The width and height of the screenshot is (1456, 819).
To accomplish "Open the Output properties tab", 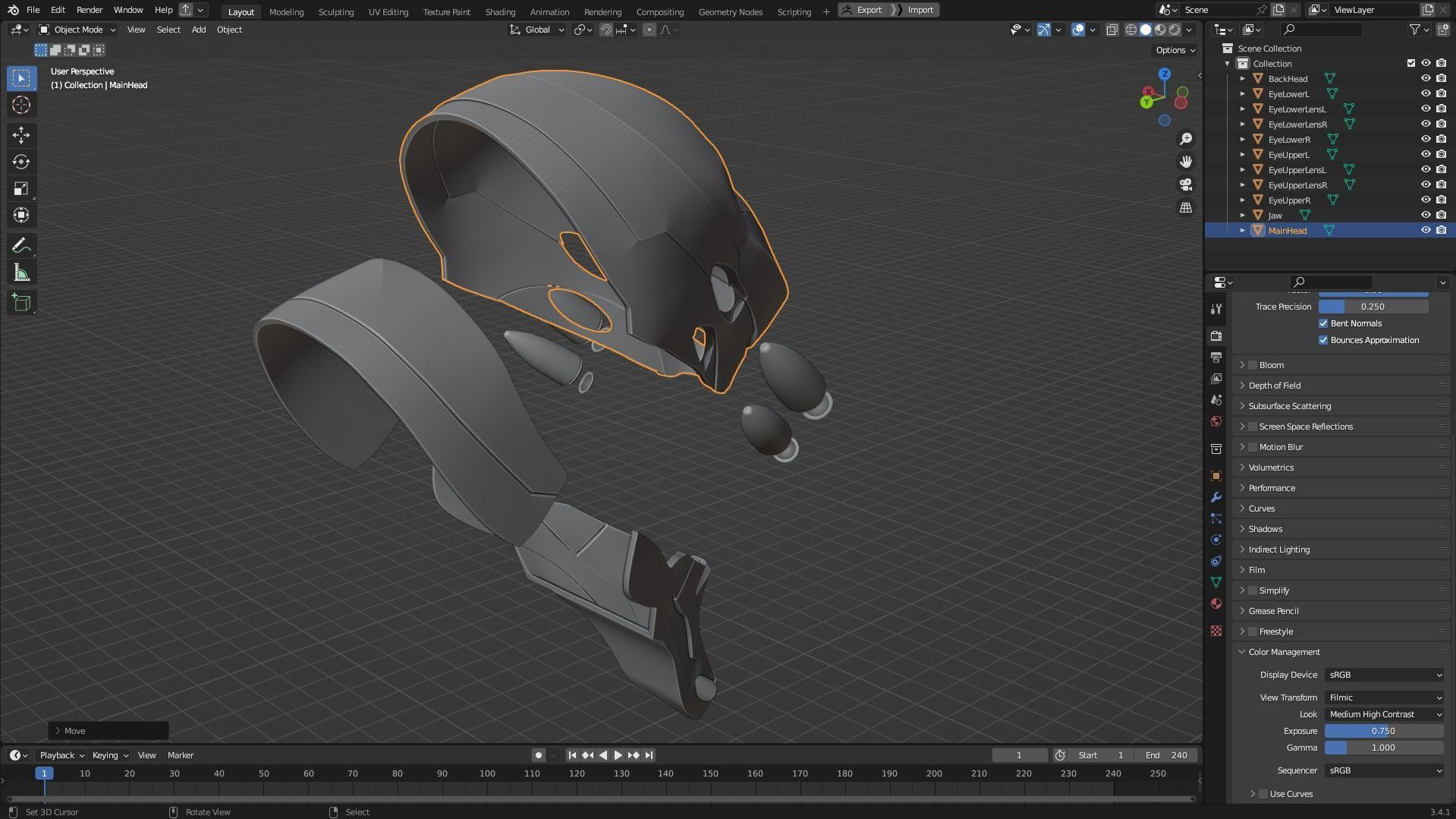I will (x=1216, y=357).
